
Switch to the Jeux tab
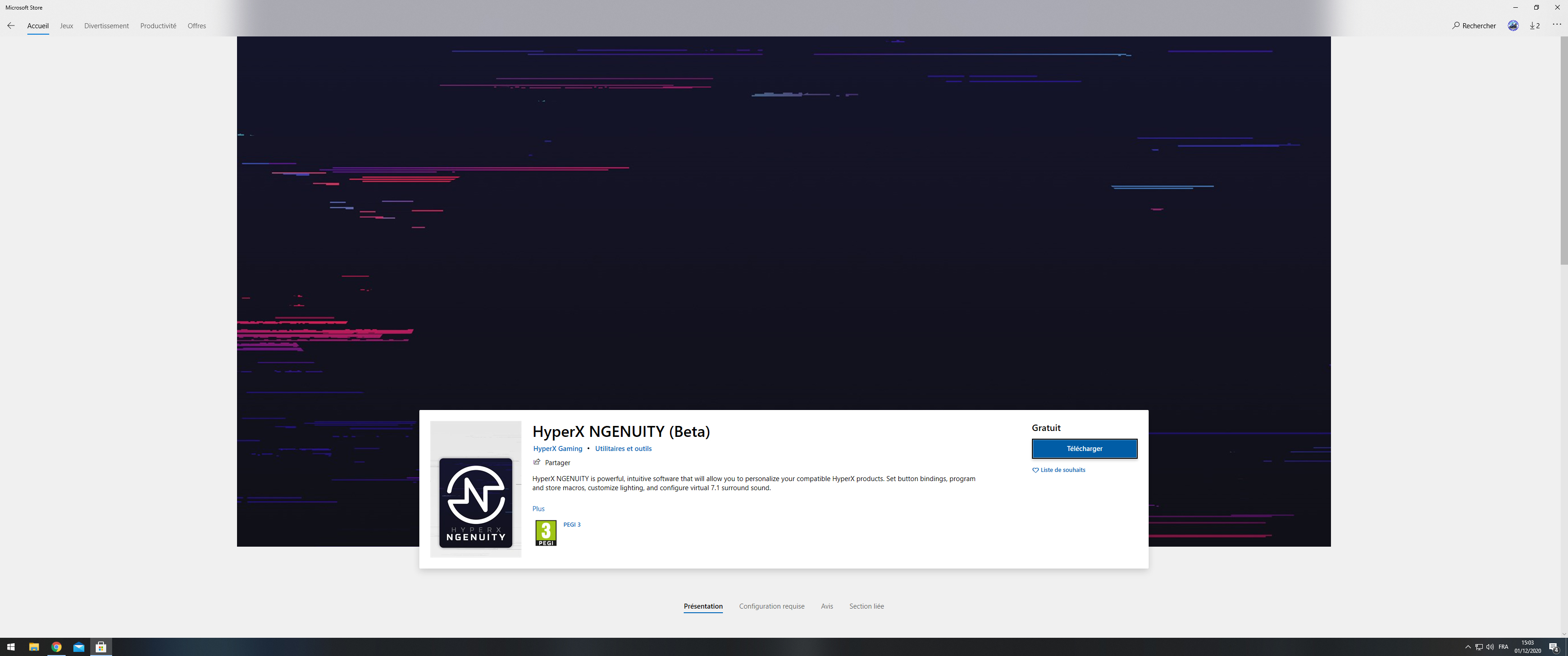coord(67,26)
